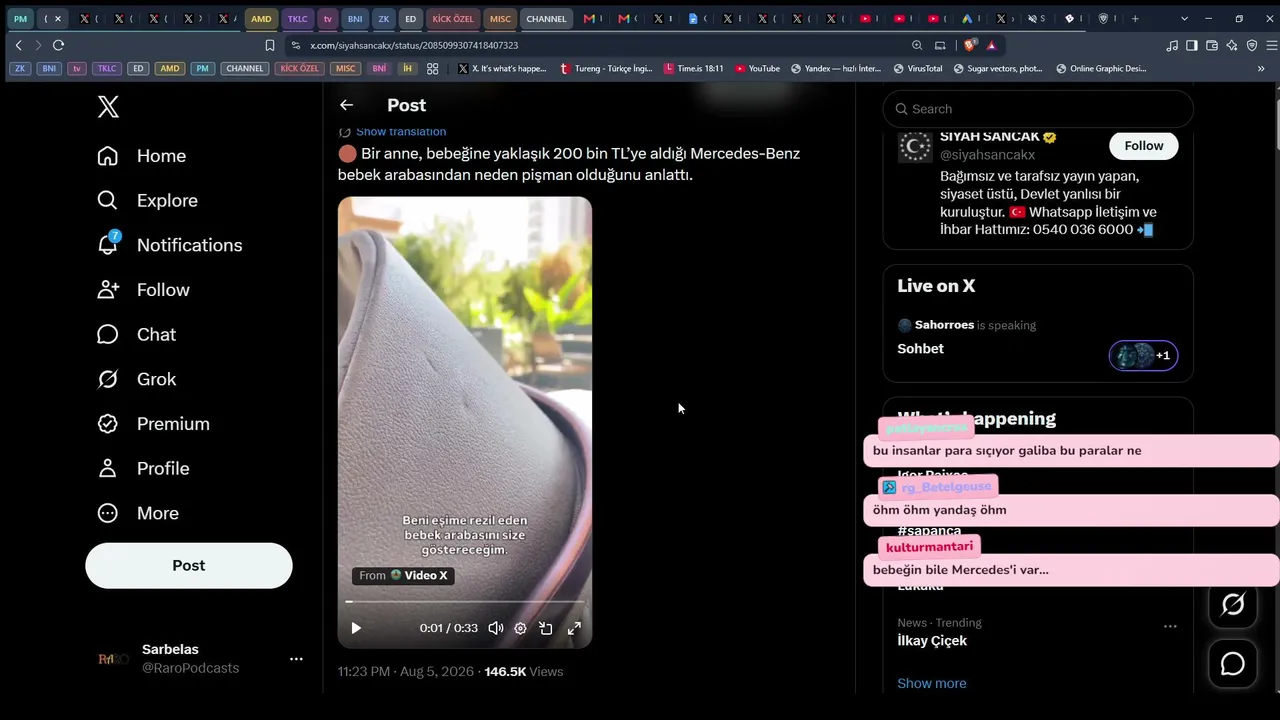This screenshot has height=720, width=1280.
Task: Open the music note playlist icon
Action: [x=1172, y=45]
